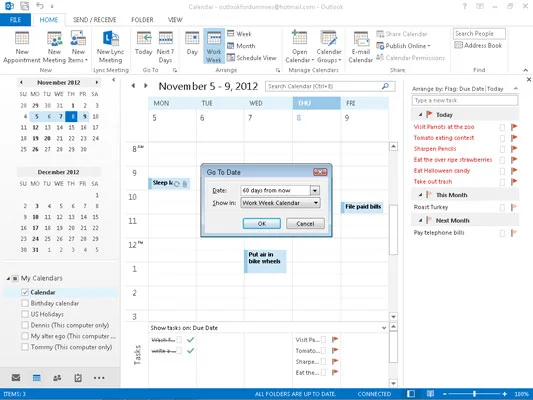Enable the My alter ego calendar checkbox

tap(25, 336)
